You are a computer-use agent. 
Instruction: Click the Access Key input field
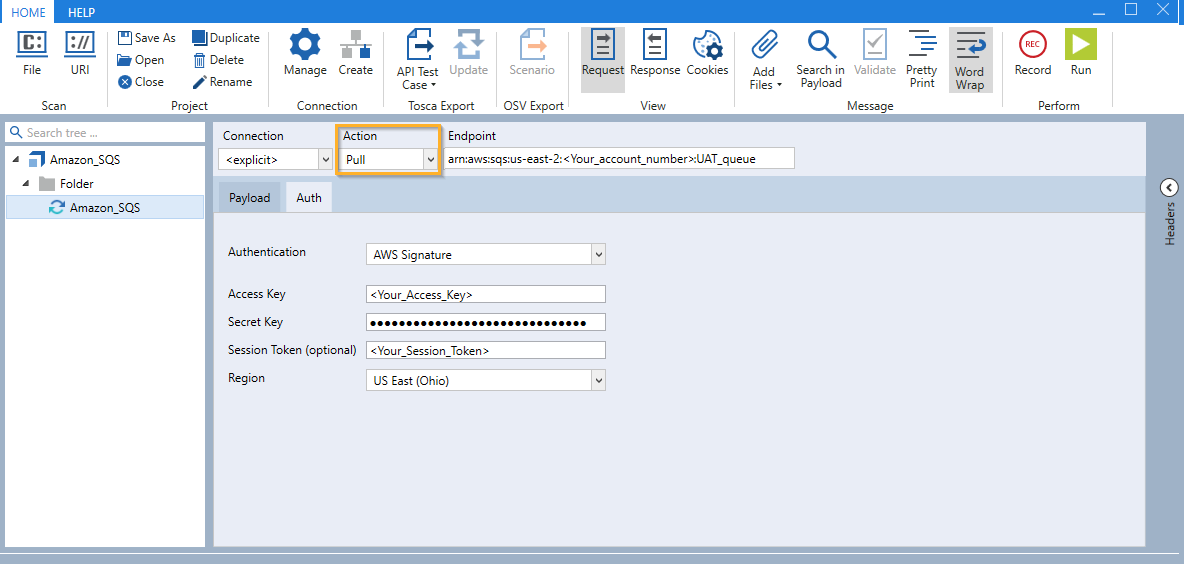click(x=486, y=294)
